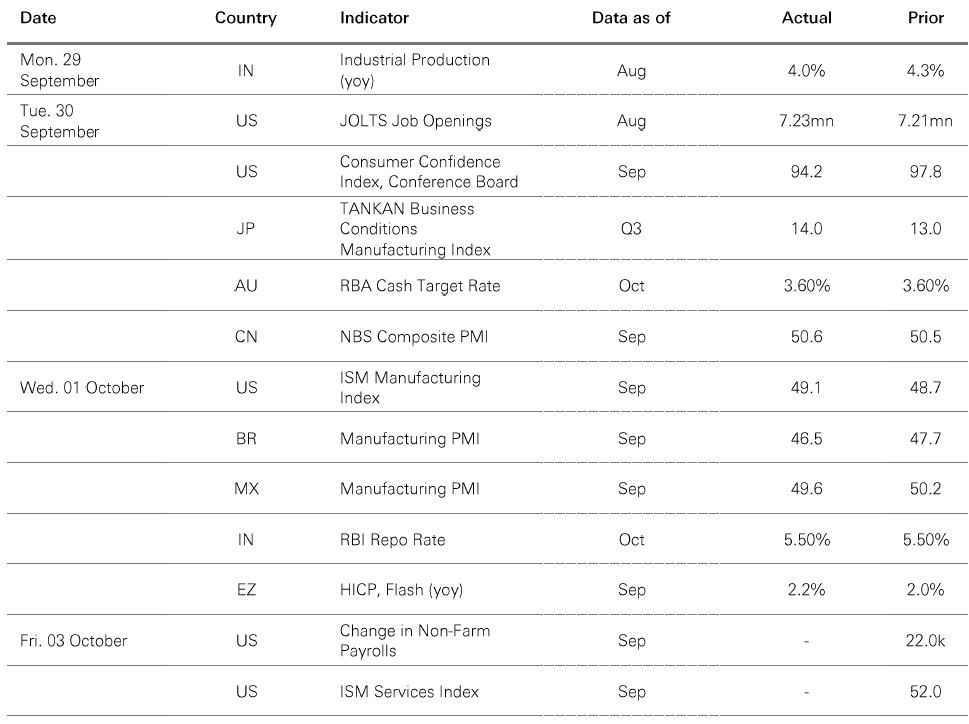
Task: Select the Wed. 01 October date cell
Action: [82, 388]
